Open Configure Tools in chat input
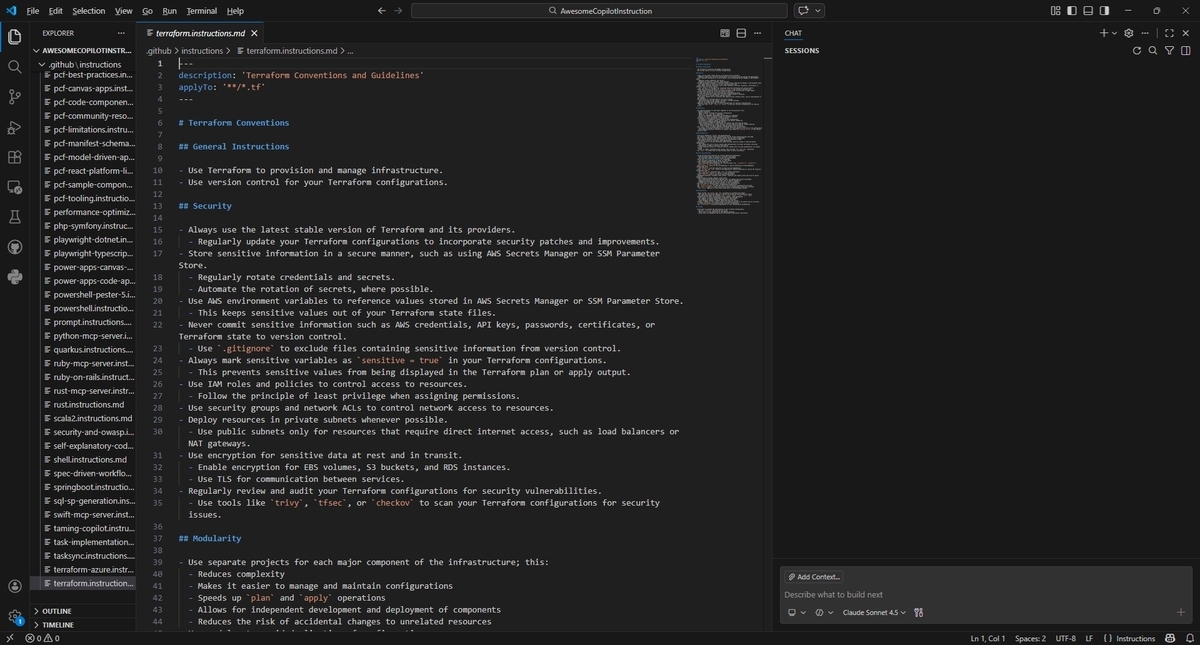This screenshot has width=1200, height=645. click(x=918, y=613)
